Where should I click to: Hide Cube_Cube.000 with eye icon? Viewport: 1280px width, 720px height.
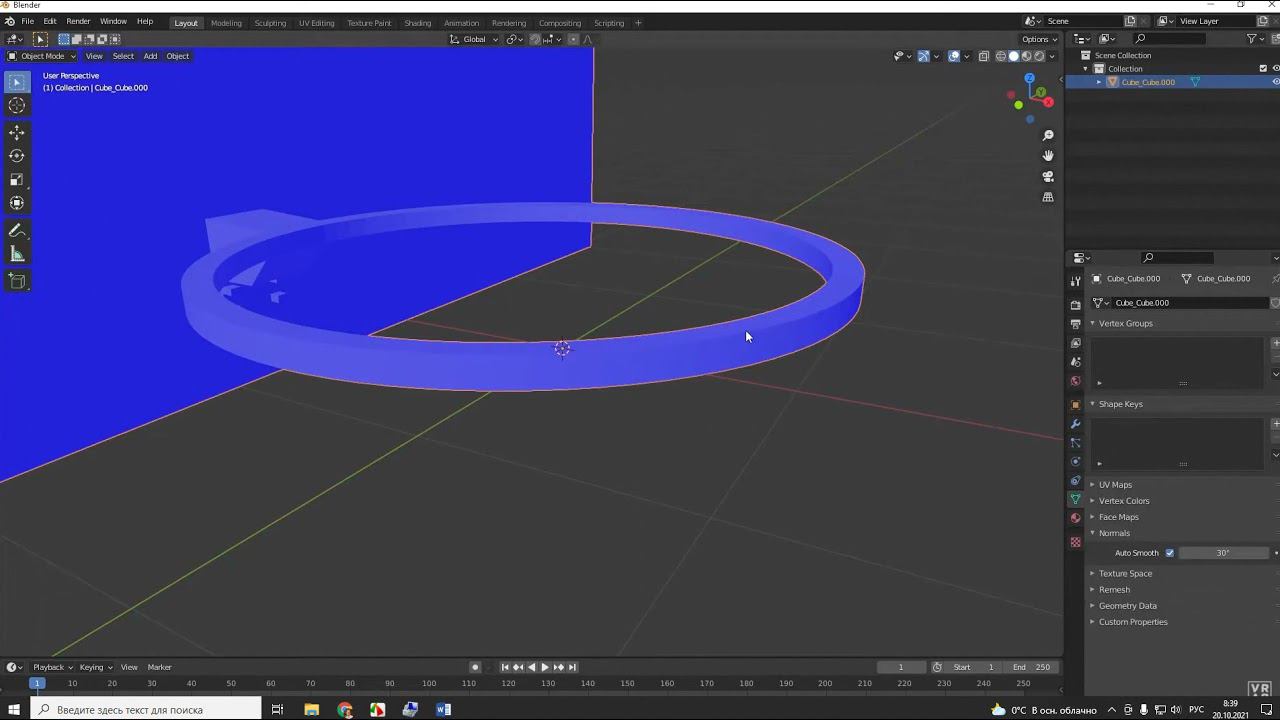tap(1275, 82)
